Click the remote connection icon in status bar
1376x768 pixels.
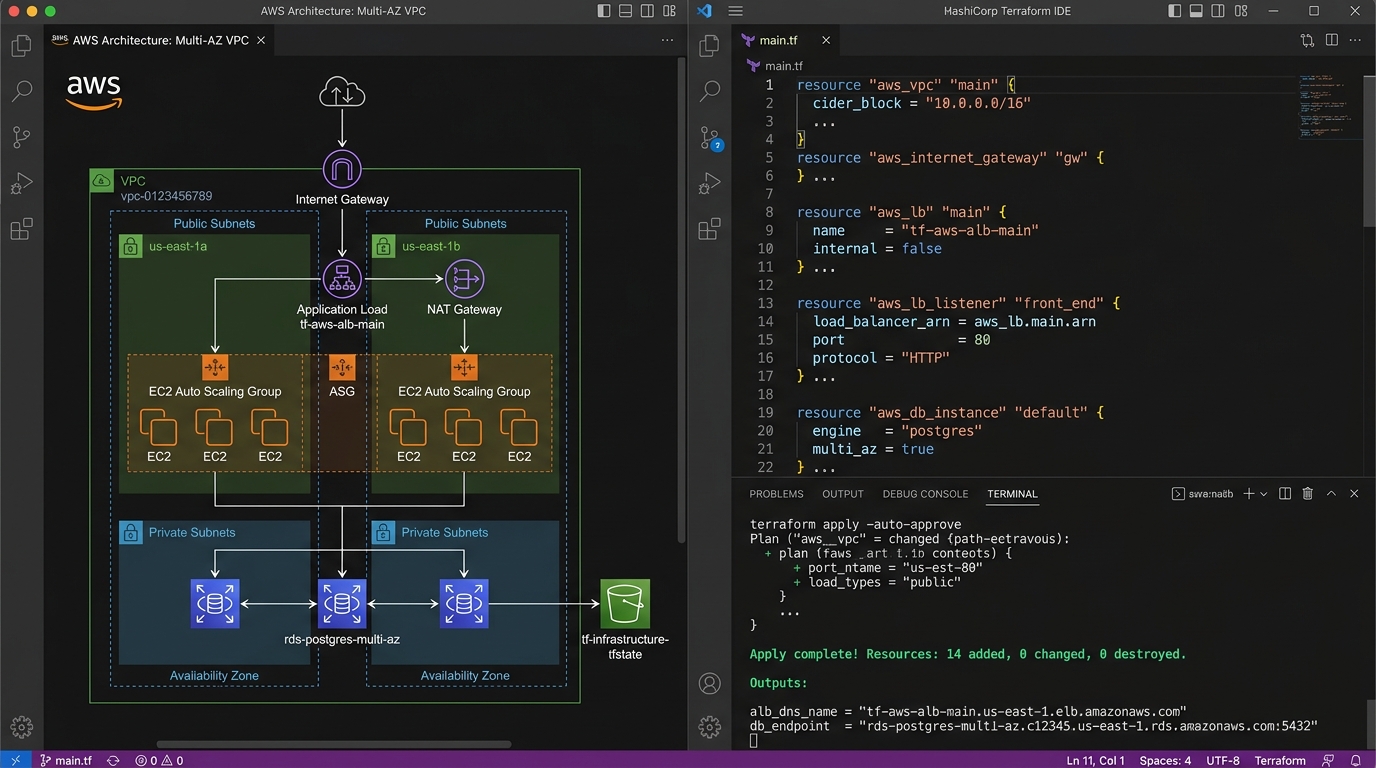15,760
